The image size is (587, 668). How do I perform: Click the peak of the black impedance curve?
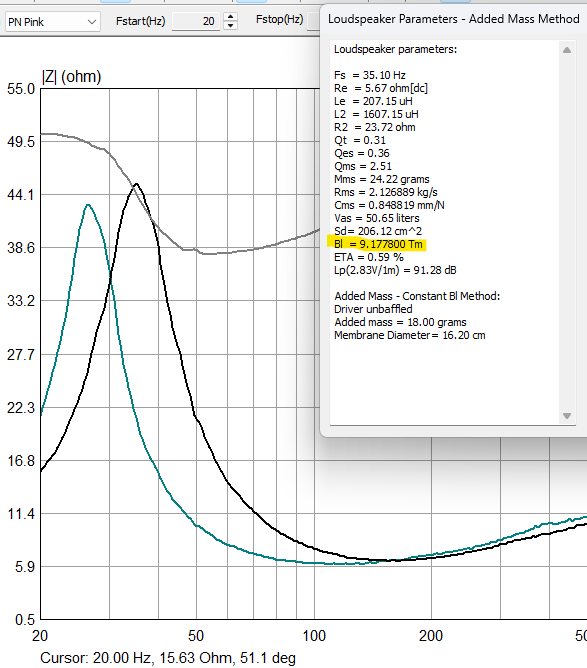click(136, 184)
